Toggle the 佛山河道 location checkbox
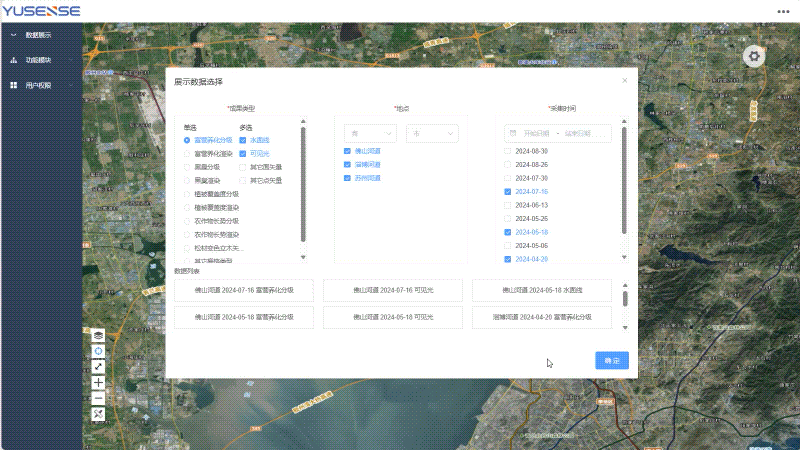Image resolution: width=800 pixels, height=450 pixels. [347, 151]
